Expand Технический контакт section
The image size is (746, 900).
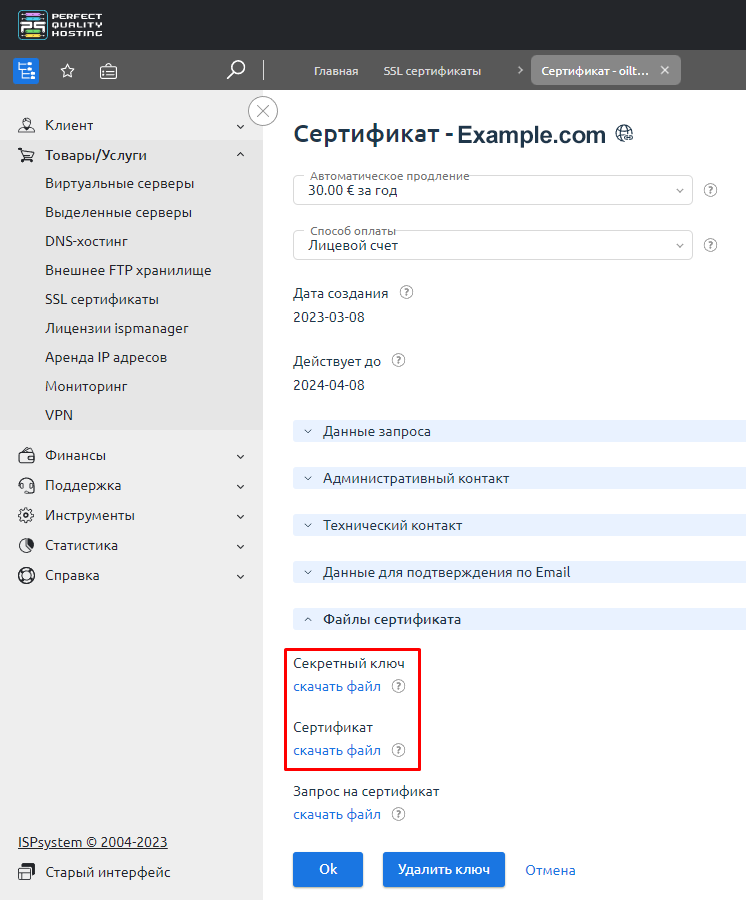pos(519,525)
